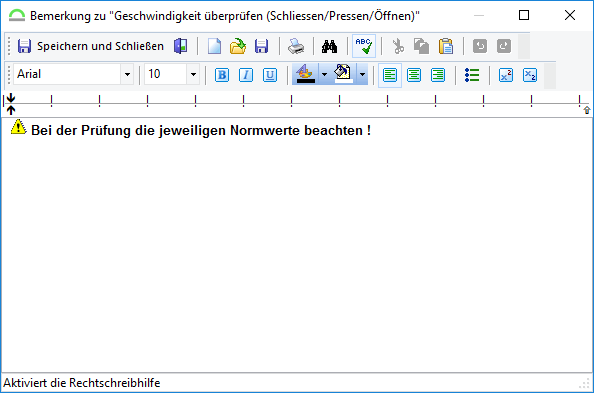
Task: Align text right
Action: click(438, 75)
